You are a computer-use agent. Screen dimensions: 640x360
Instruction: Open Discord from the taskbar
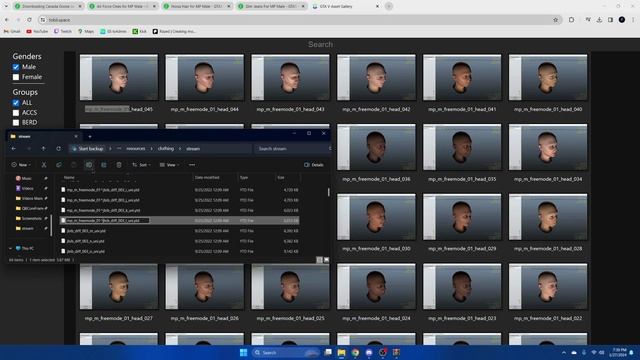click(369, 352)
